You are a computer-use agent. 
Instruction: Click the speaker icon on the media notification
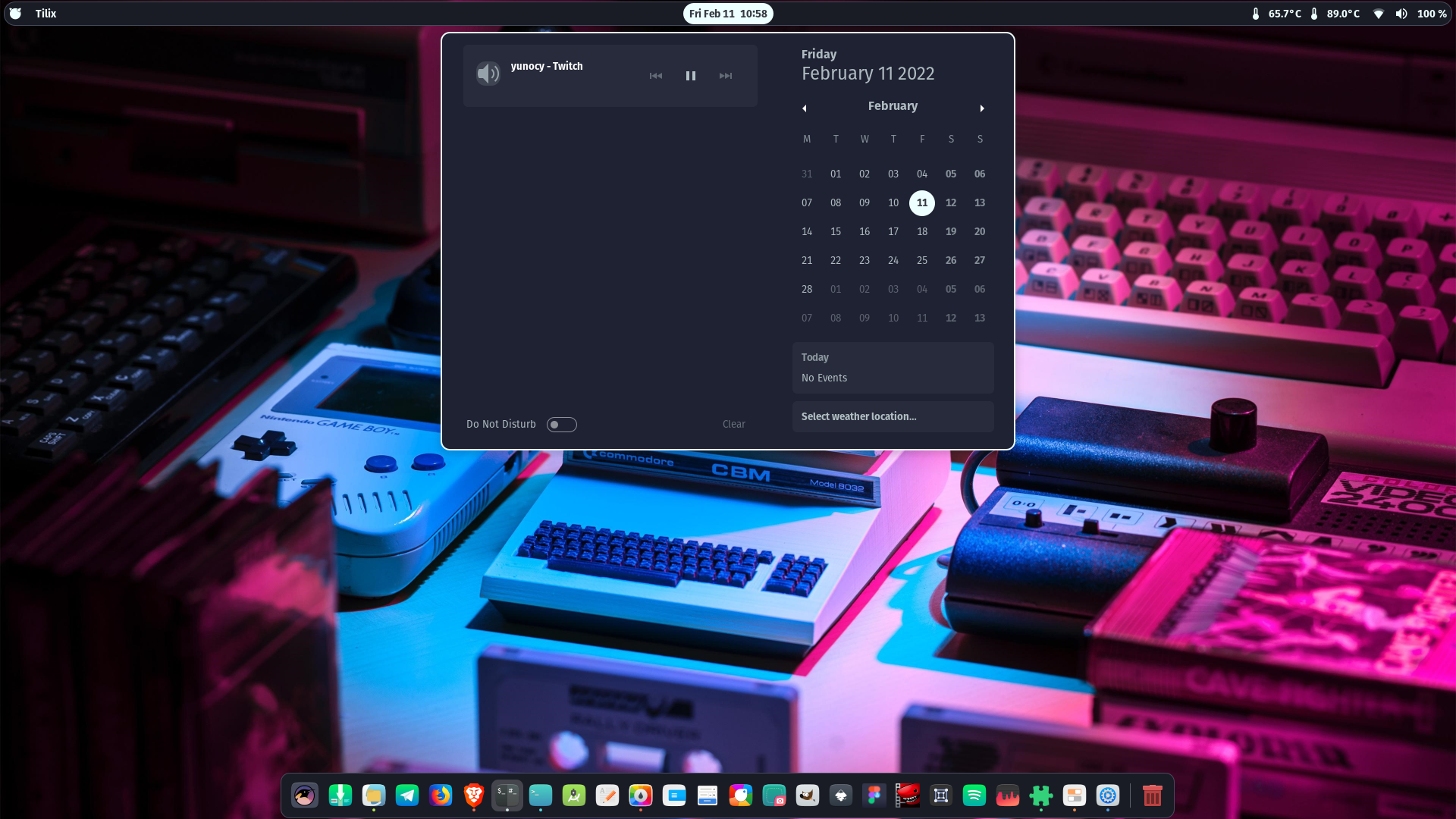[489, 74]
